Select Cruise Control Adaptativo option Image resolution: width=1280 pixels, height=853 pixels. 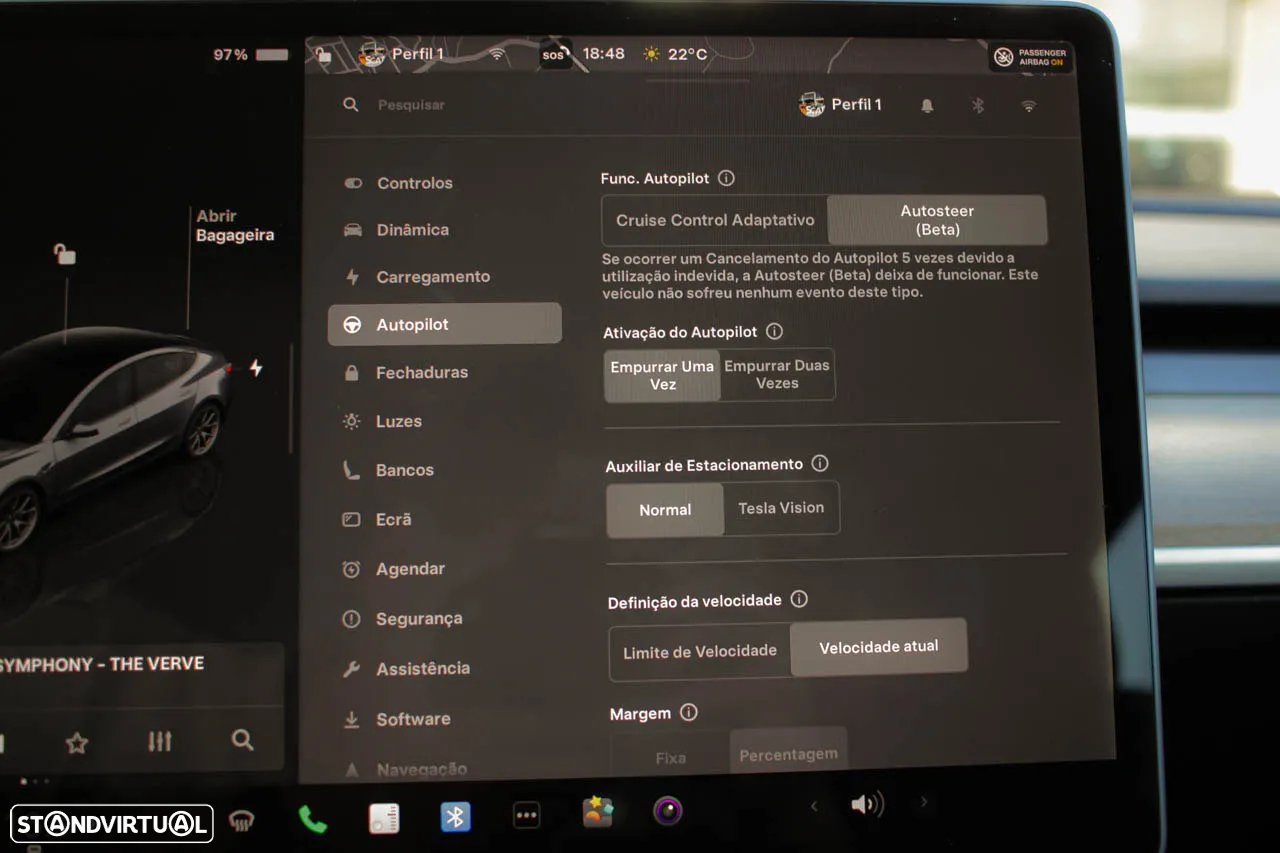(715, 220)
